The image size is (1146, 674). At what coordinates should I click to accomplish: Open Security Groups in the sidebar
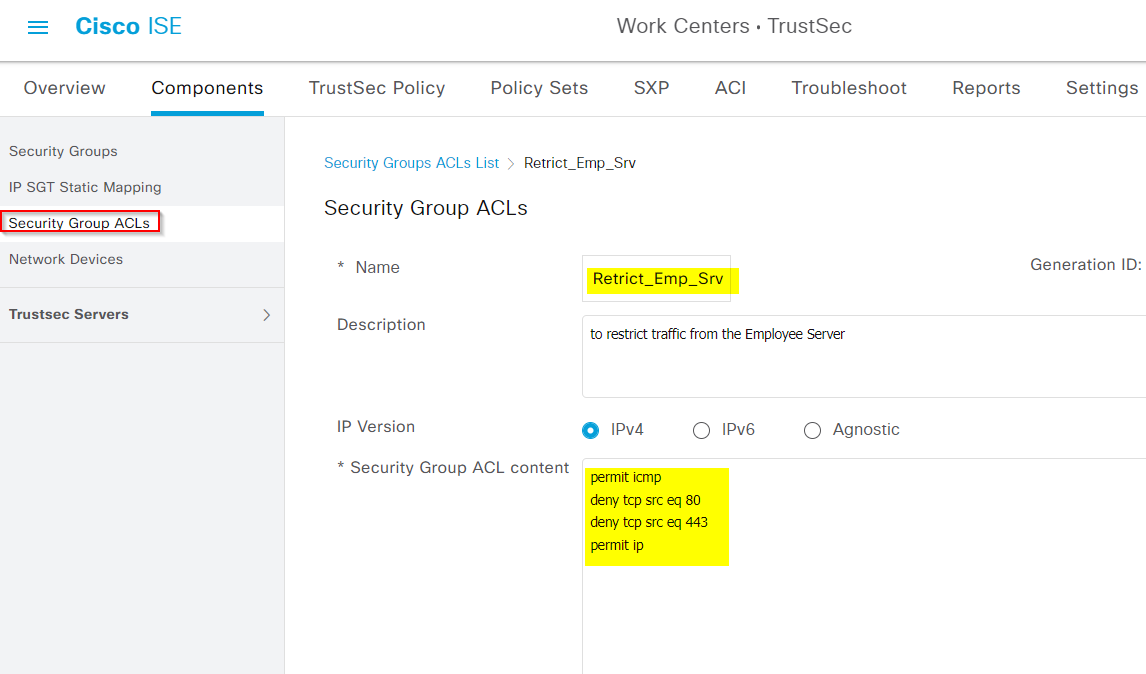[x=63, y=151]
